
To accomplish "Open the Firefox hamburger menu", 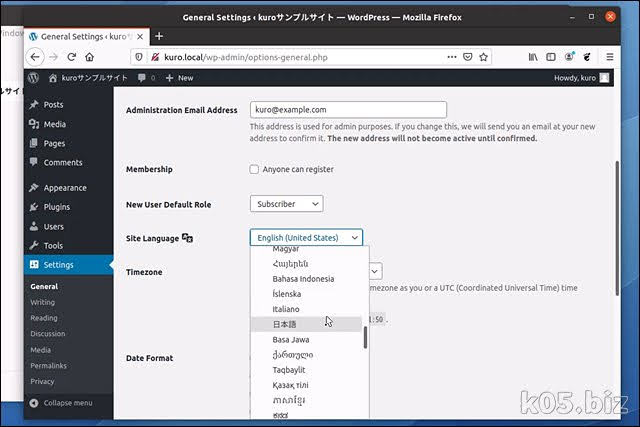I will click(610, 57).
